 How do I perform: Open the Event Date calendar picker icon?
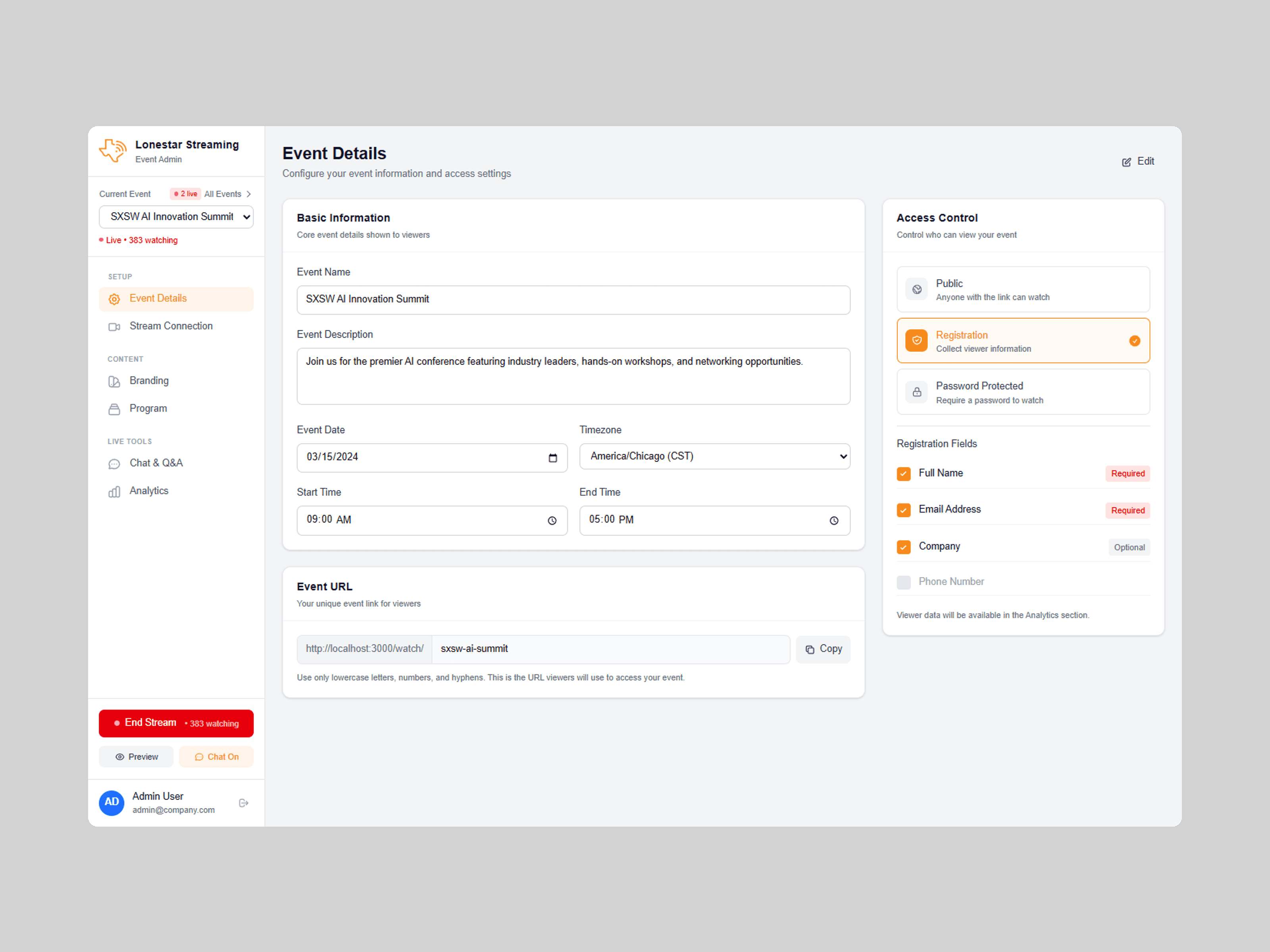tap(552, 458)
